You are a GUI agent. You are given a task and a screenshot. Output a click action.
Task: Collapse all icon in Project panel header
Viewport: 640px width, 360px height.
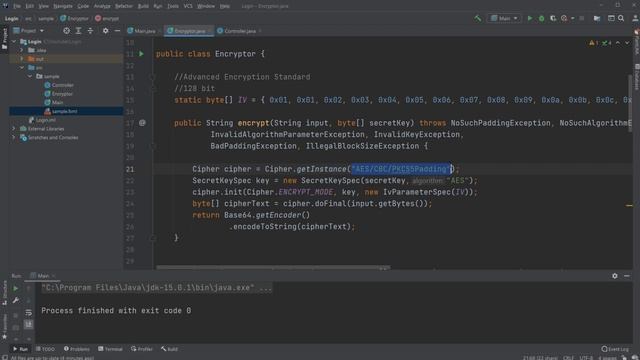point(90,31)
